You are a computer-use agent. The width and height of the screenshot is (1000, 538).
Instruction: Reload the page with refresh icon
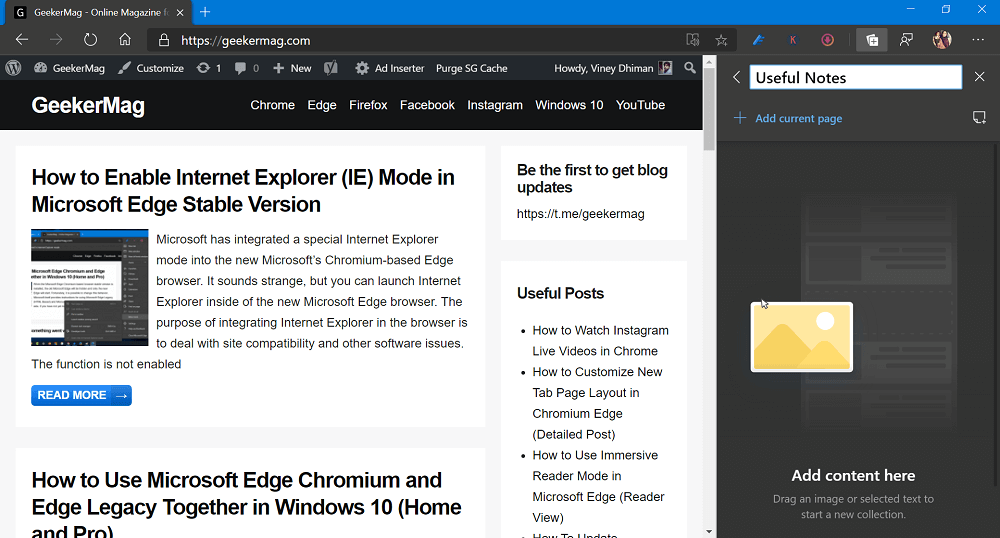coord(91,40)
